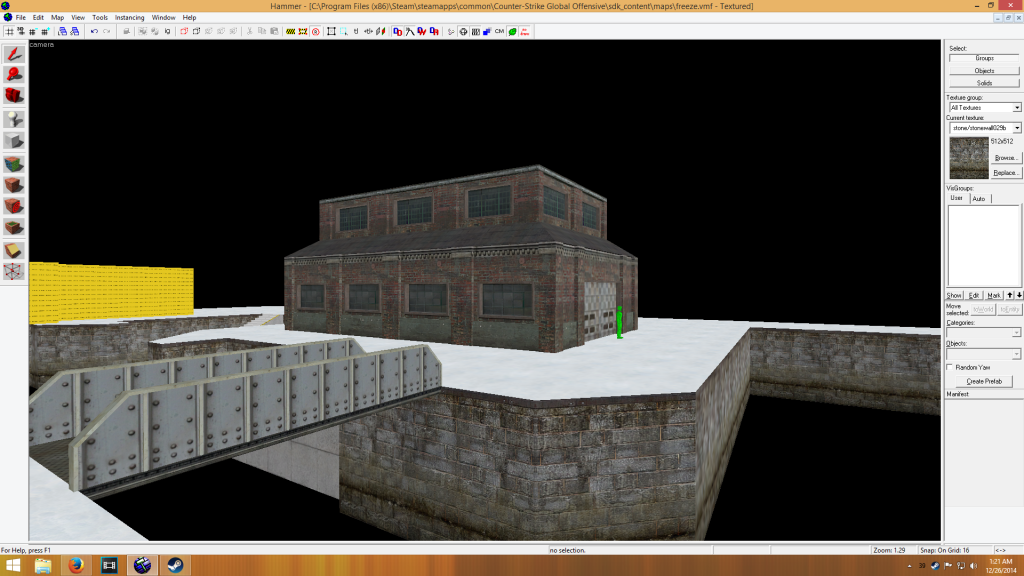Image resolution: width=1024 pixels, height=576 pixels.
Task: Click the stonewall texture preview thumbnail
Action: (968, 158)
